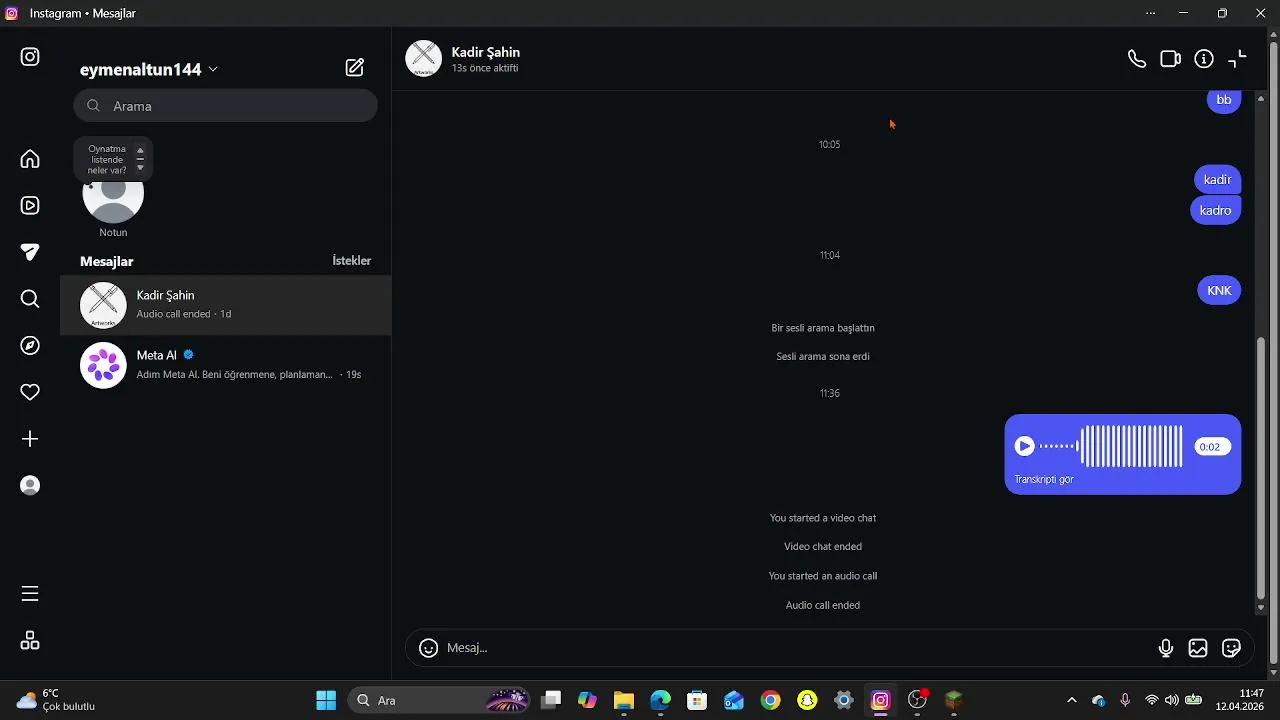The image size is (1280, 720).
Task: Create new post with plus icon
Action: click(30, 439)
